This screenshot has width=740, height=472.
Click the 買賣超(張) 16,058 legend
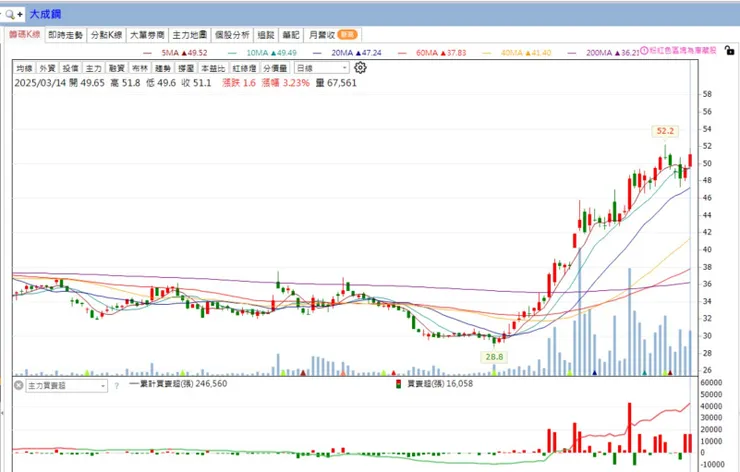click(x=440, y=384)
